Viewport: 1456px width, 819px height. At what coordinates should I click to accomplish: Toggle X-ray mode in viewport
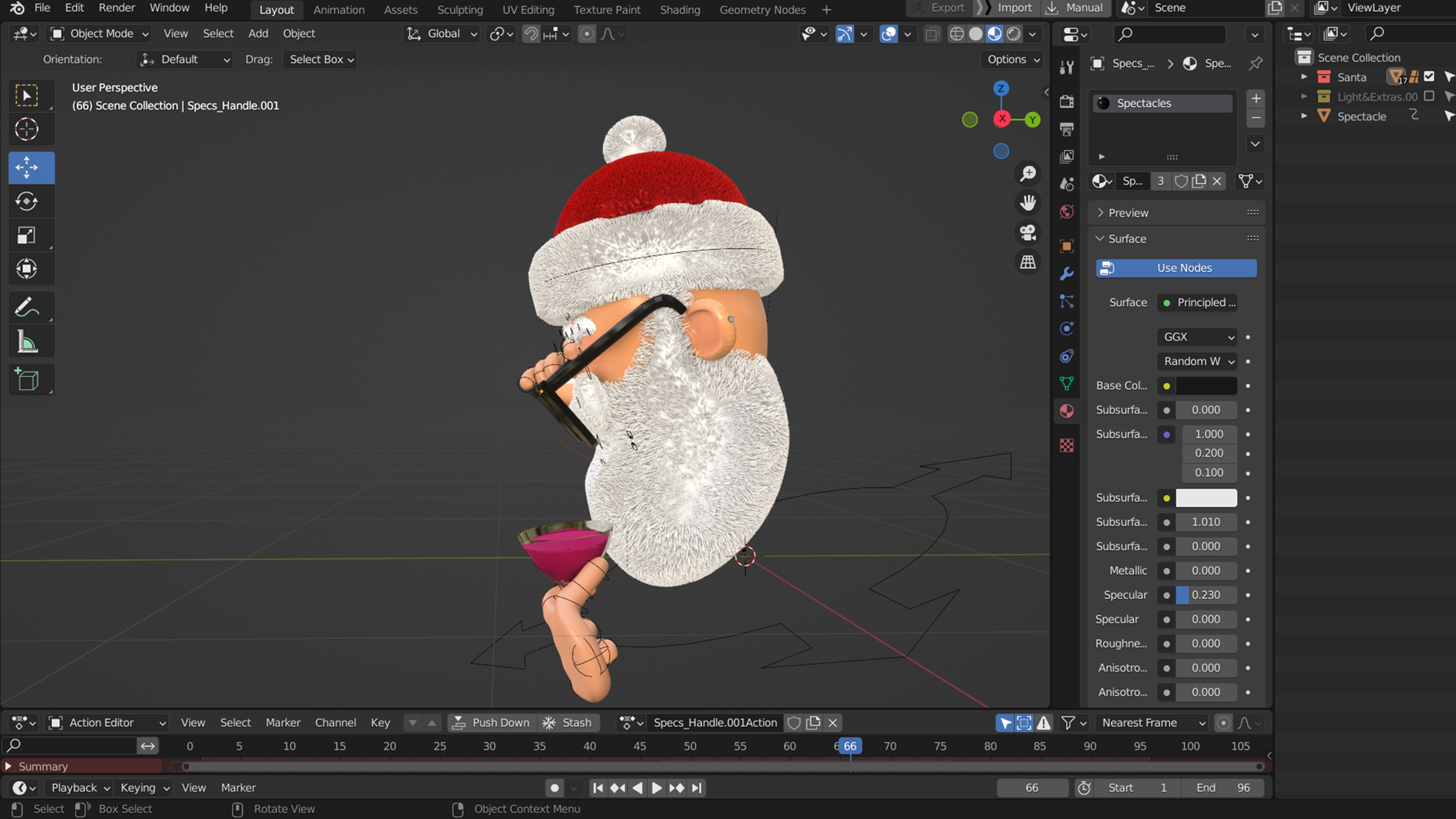(932, 34)
